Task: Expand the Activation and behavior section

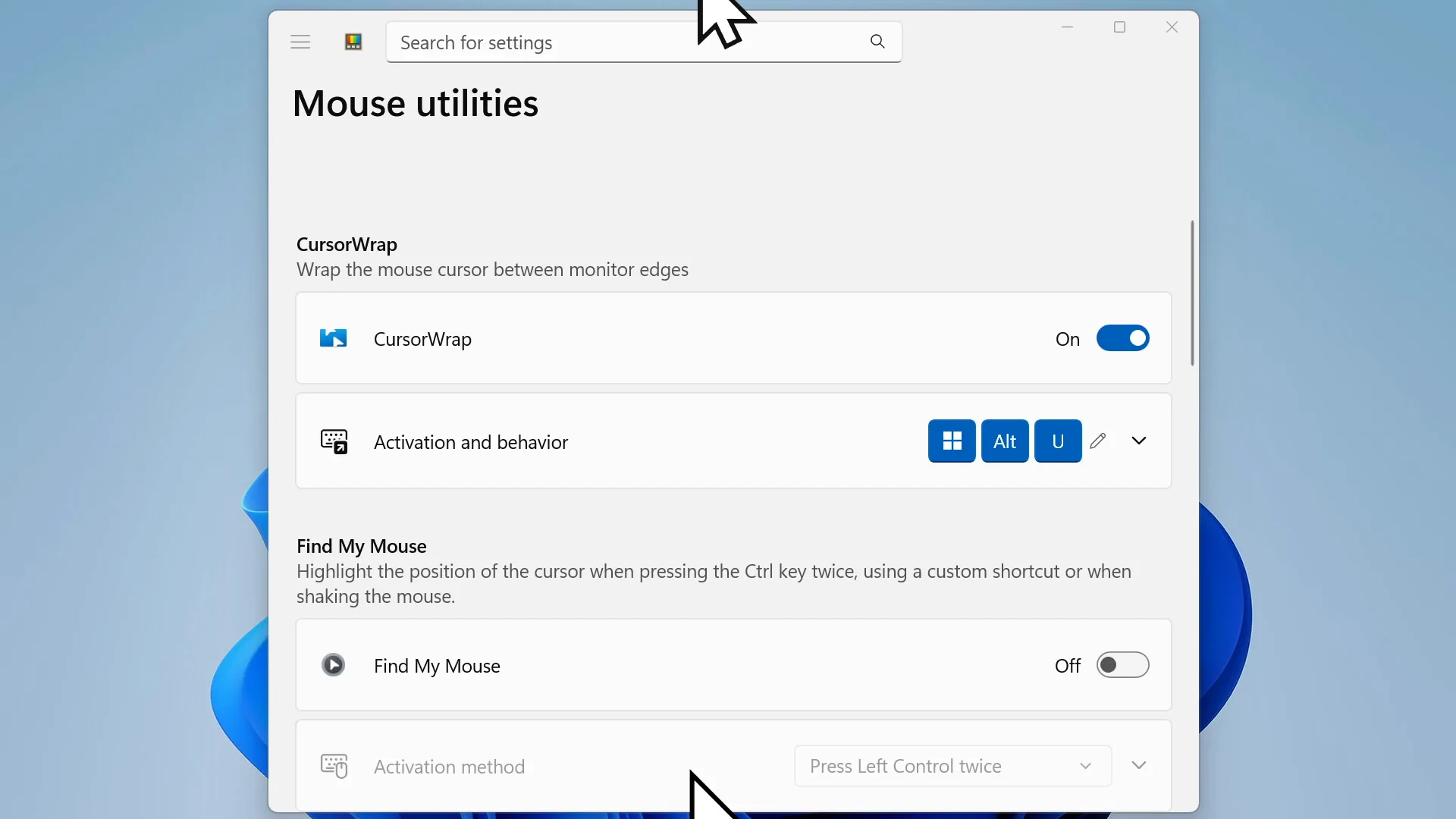Action: pos(1139,441)
